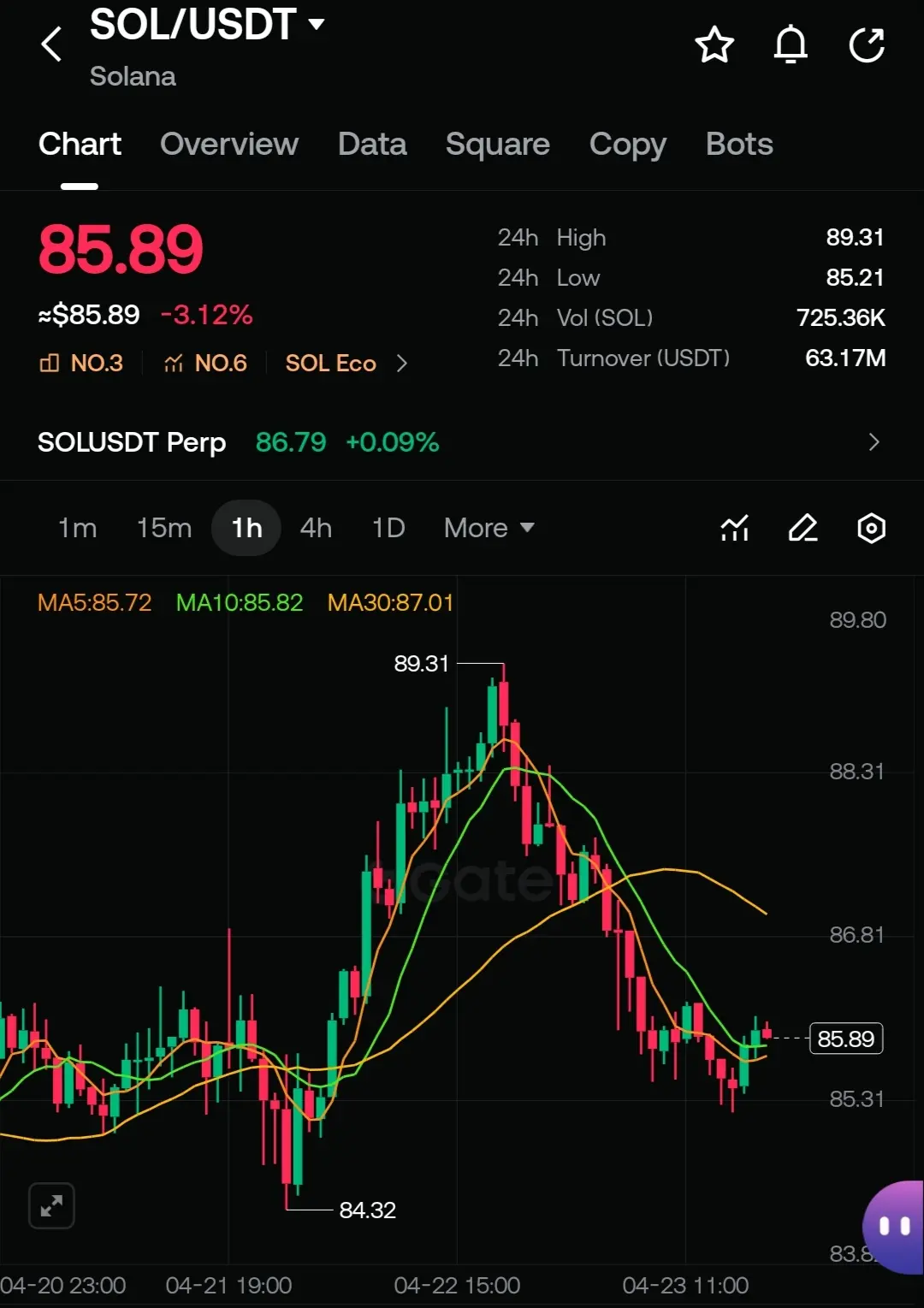Viewport: 924px width, 1308px height.
Task: Tap the -3.12% change value
Action: click(207, 315)
